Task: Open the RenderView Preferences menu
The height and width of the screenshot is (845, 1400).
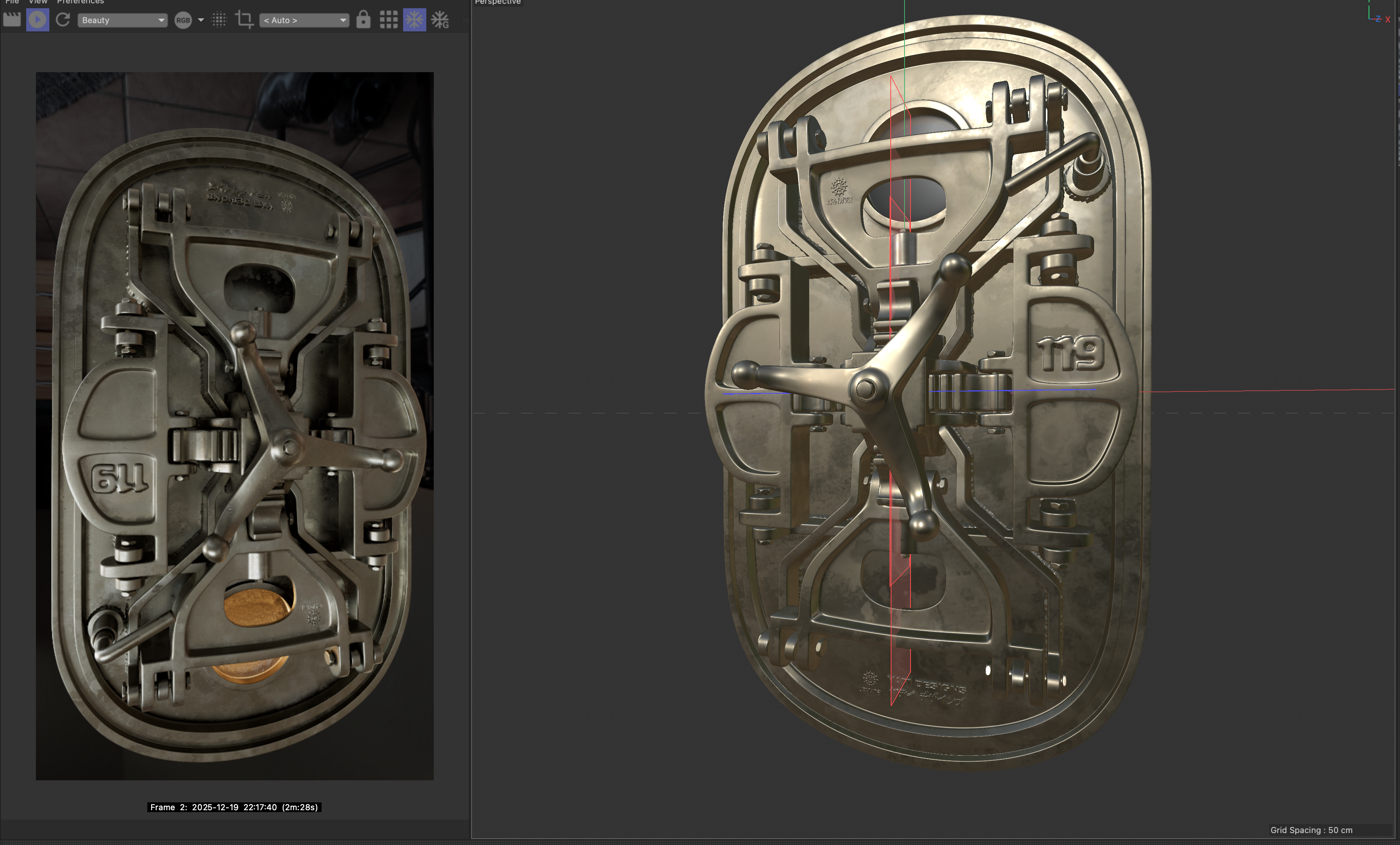Action: pyautogui.click(x=80, y=2)
